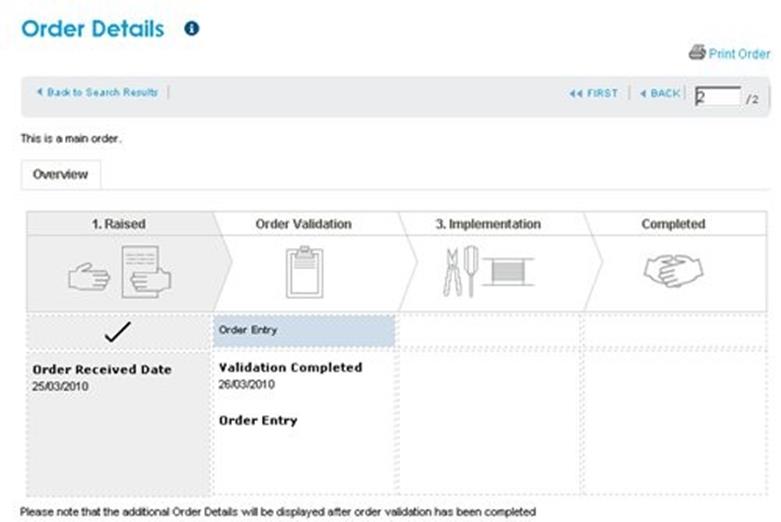Click the tools and cable Implementation icon
This screenshot has height=522, width=781.
click(x=488, y=272)
